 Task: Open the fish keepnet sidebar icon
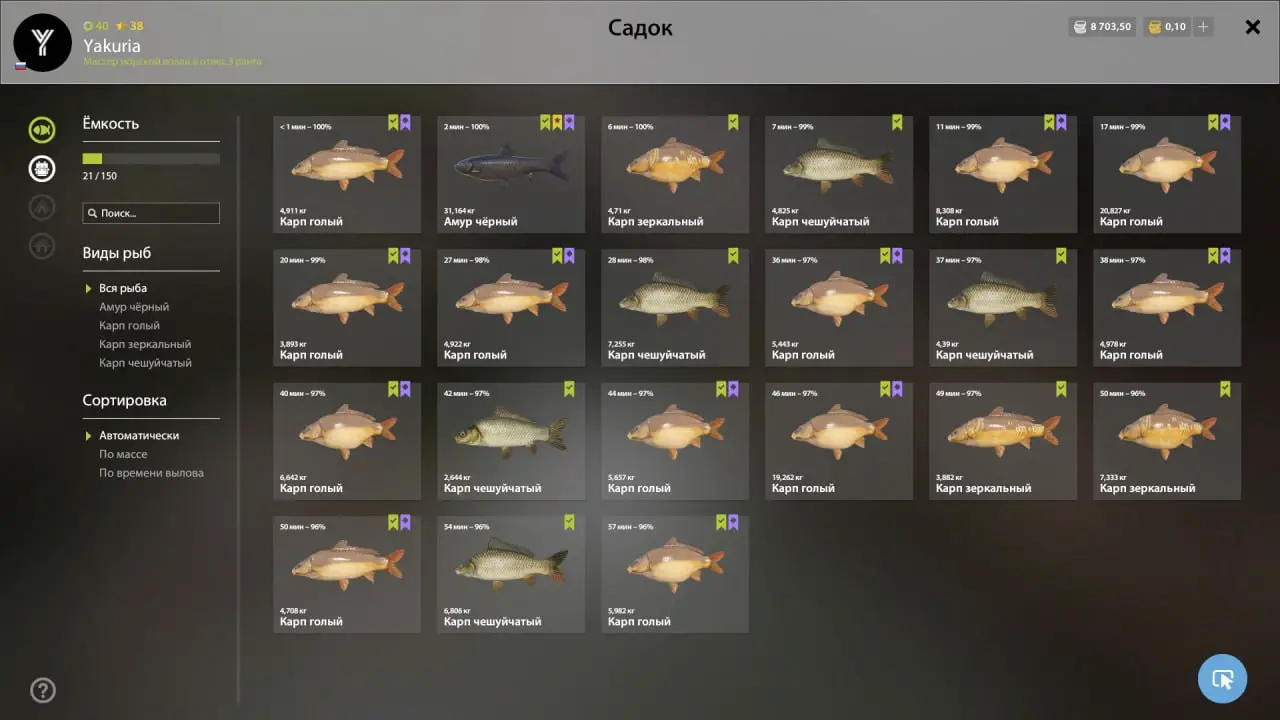point(42,129)
